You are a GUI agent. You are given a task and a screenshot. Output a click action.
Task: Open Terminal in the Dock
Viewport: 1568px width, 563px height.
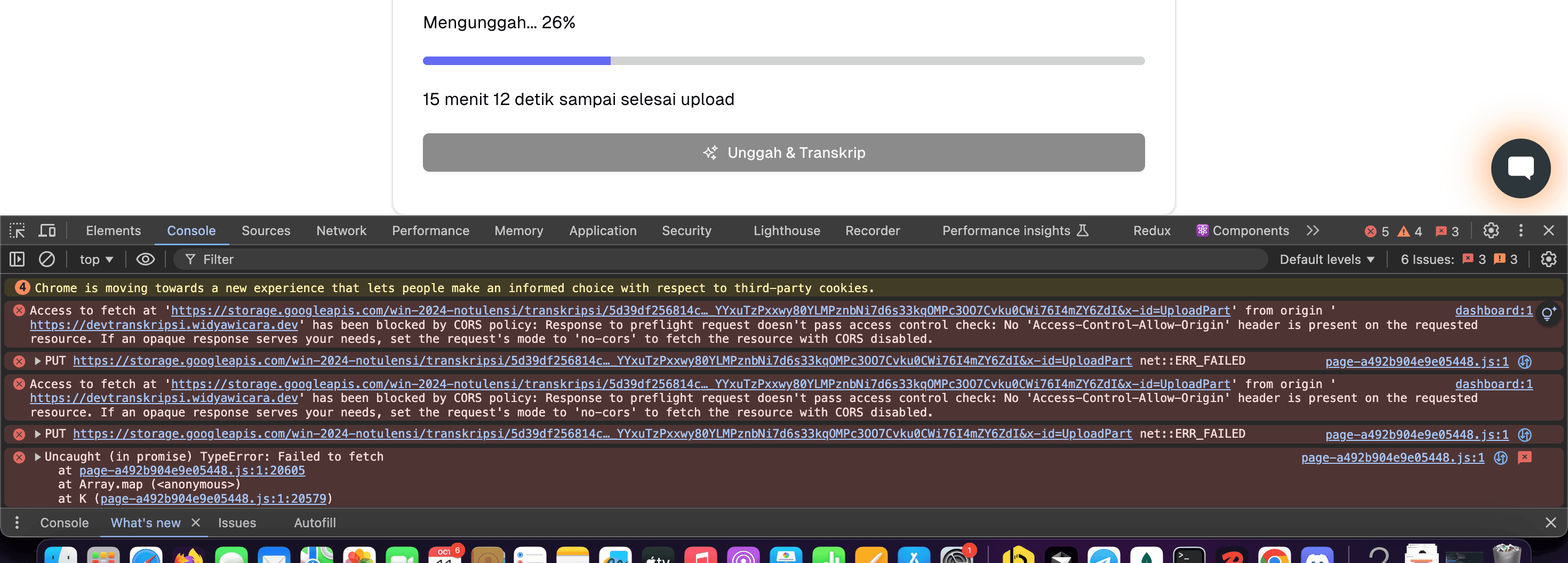click(x=1189, y=555)
